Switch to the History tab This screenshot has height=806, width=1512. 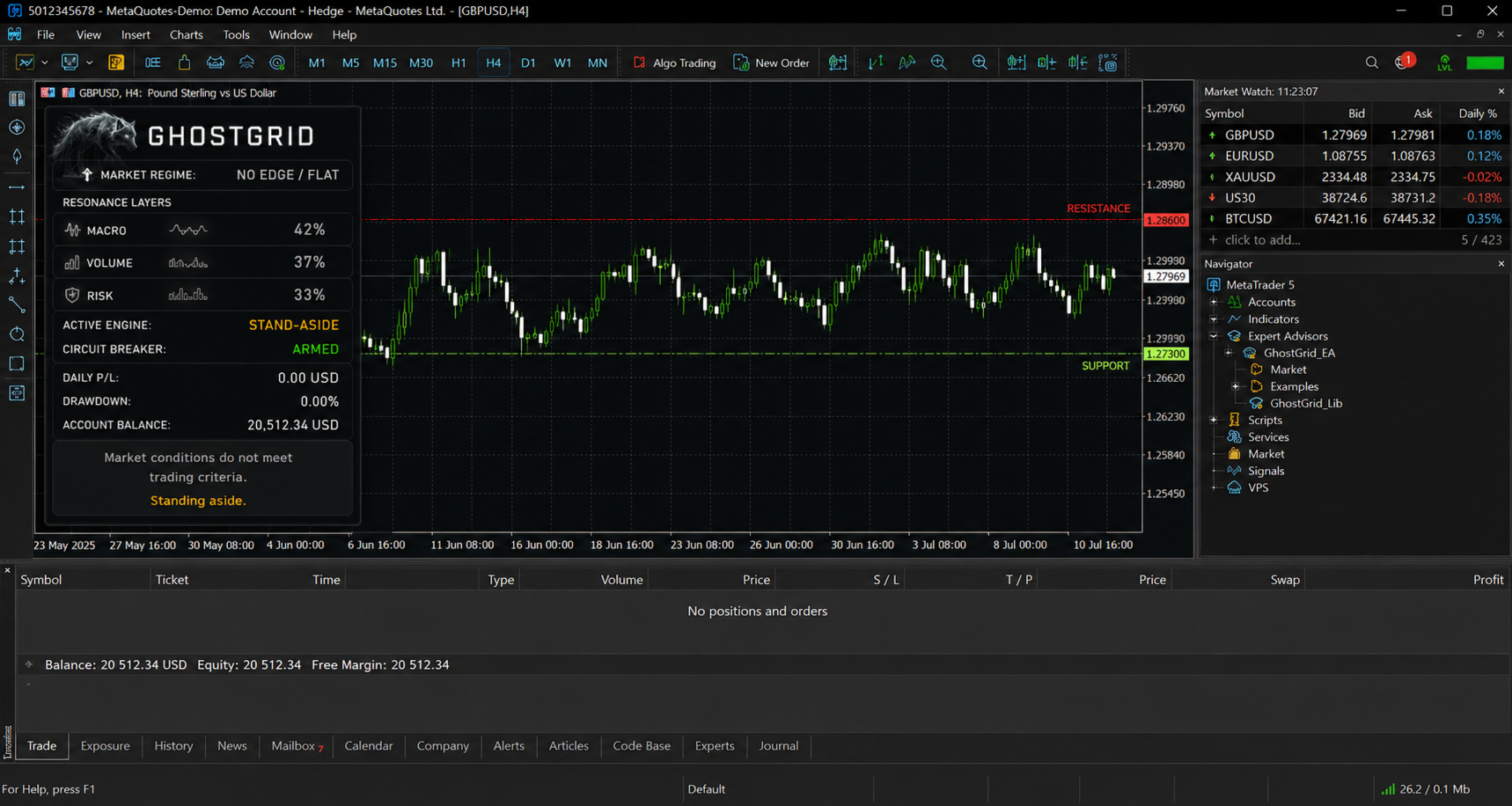pos(173,745)
